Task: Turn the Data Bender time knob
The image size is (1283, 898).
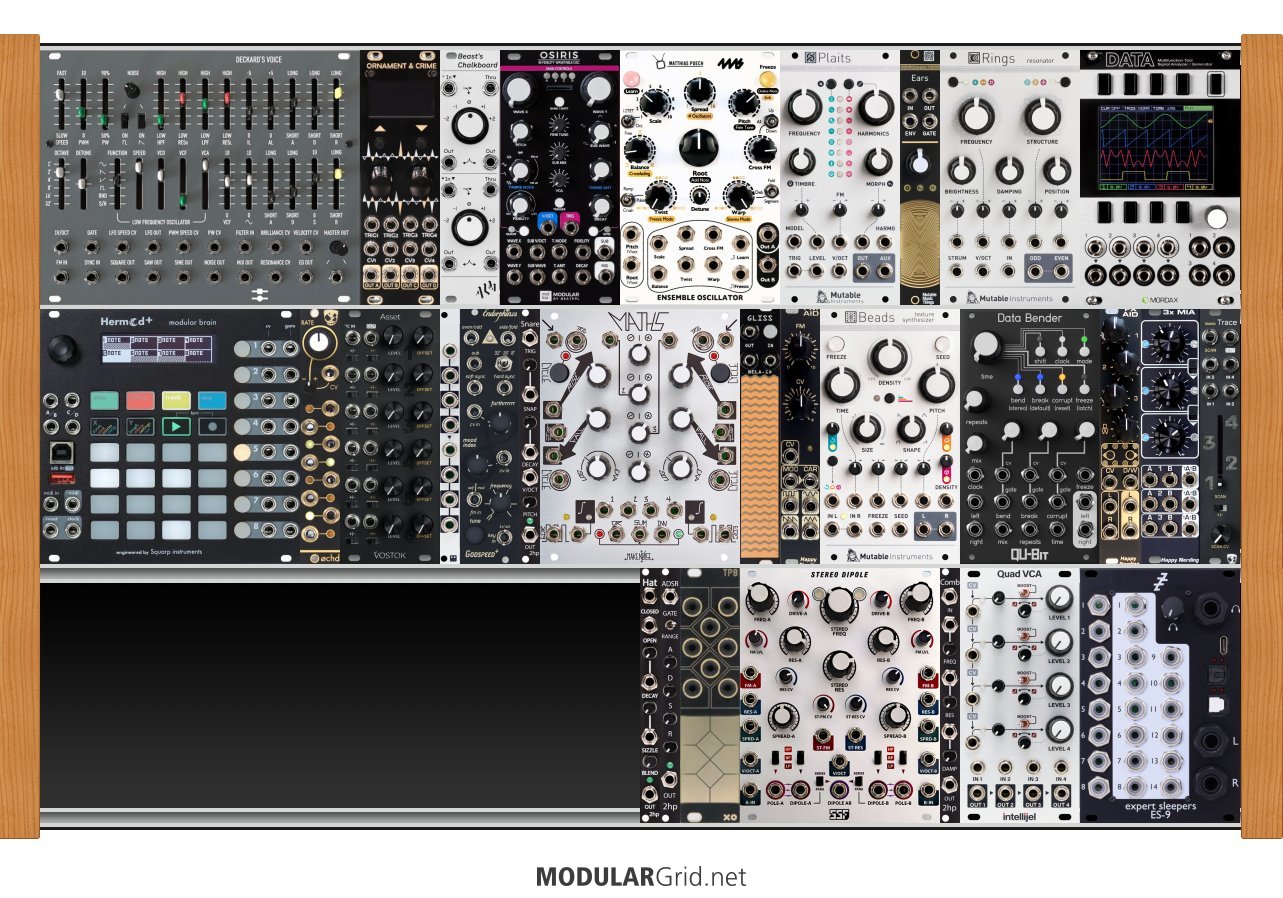Action: point(985,346)
